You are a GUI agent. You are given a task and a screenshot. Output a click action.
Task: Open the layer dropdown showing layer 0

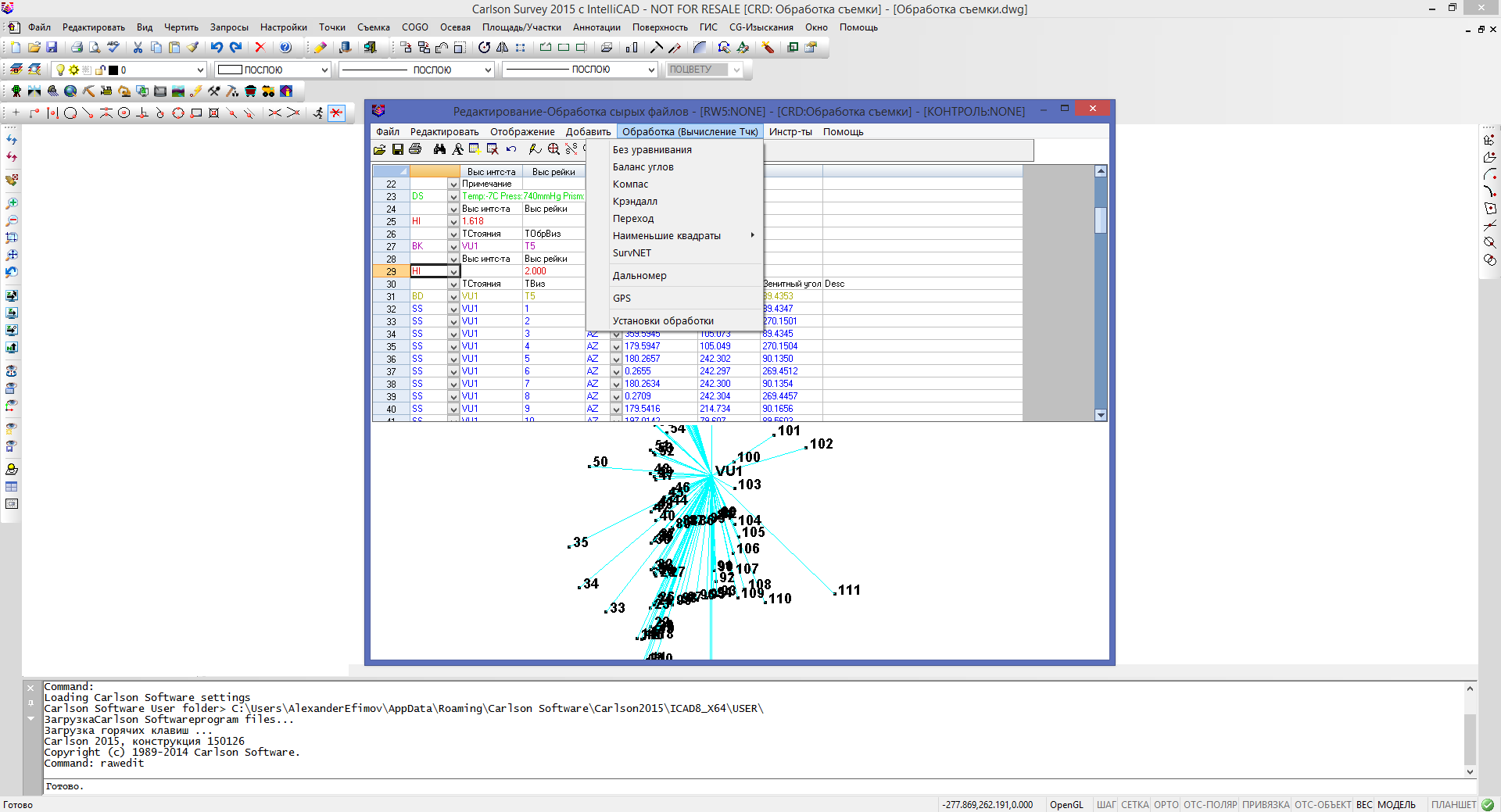tap(199, 70)
